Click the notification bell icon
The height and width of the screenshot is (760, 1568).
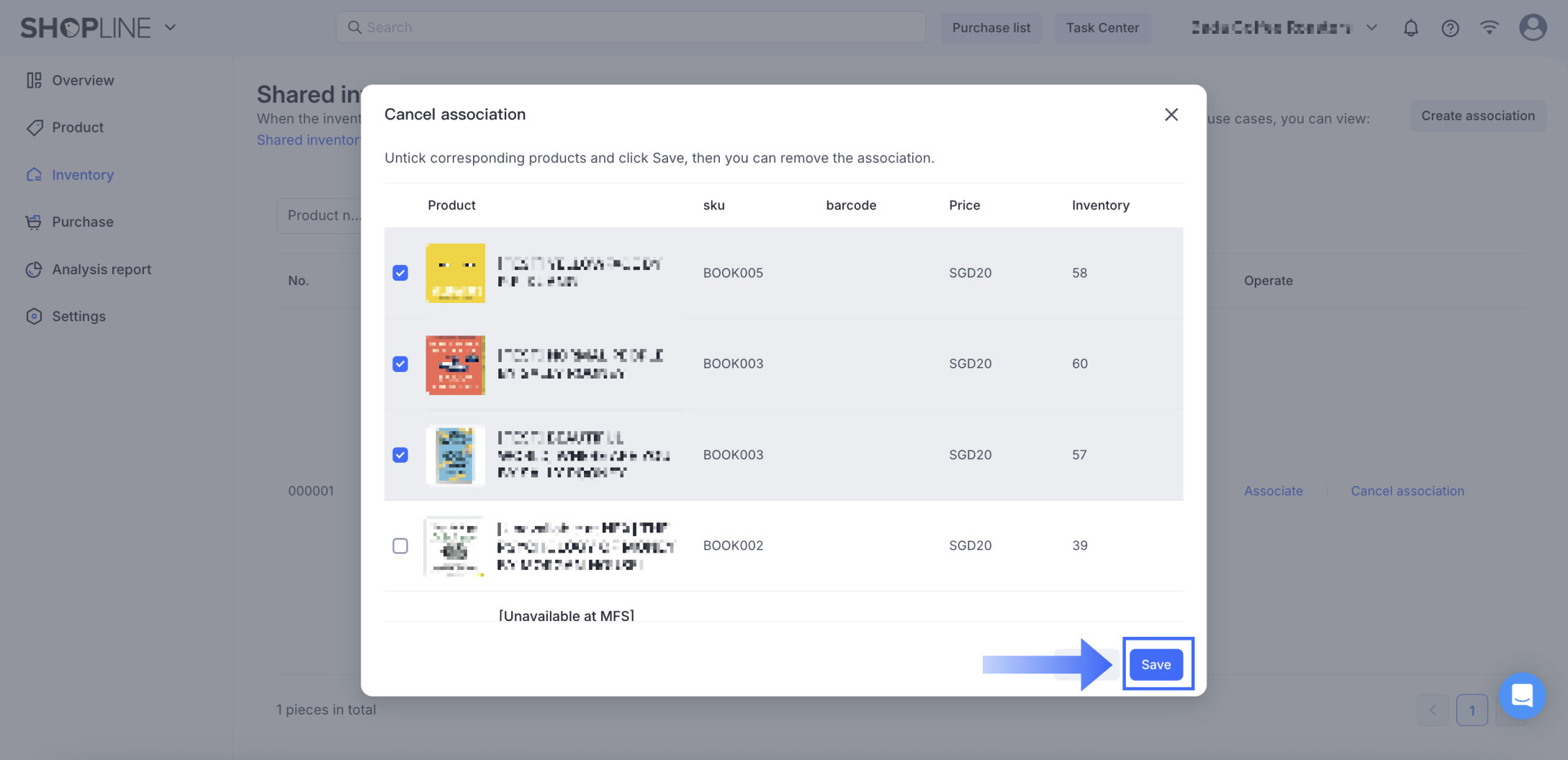(x=1410, y=28)
